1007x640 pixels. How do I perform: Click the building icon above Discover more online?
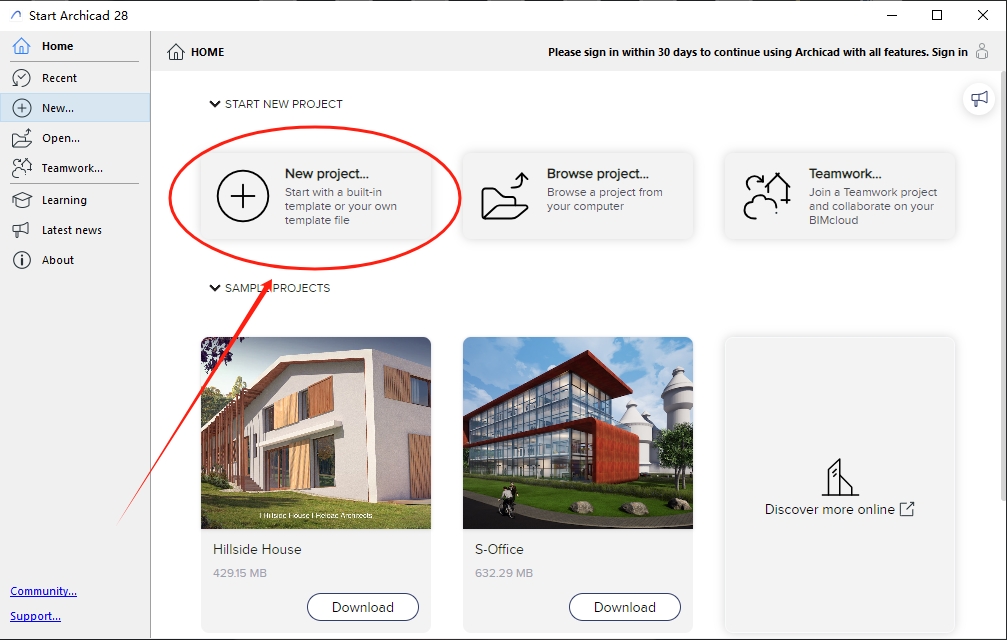click(x=839, y=477)
